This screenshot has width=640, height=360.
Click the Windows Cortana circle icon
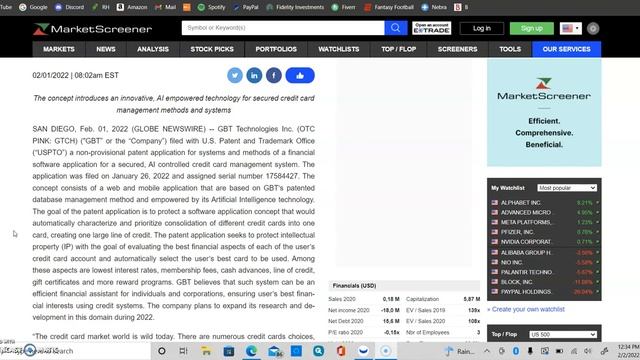pyautogui.click(x=162, y=351)
